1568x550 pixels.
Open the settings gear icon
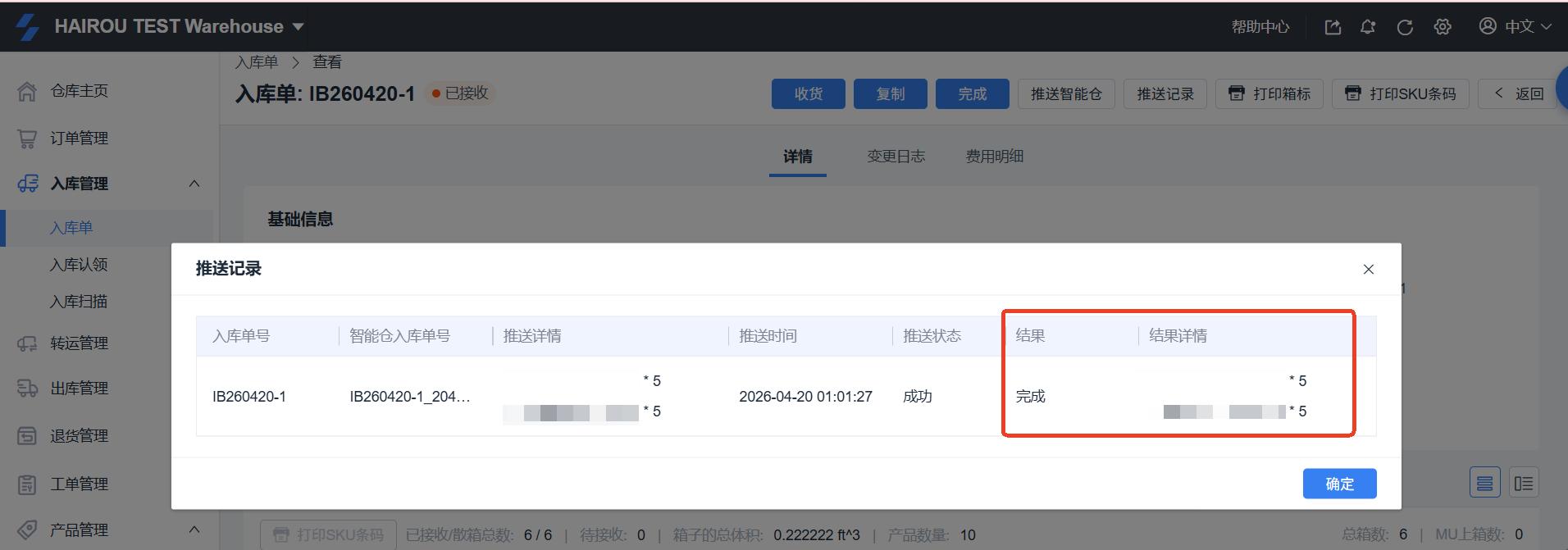coord(1443,27)
